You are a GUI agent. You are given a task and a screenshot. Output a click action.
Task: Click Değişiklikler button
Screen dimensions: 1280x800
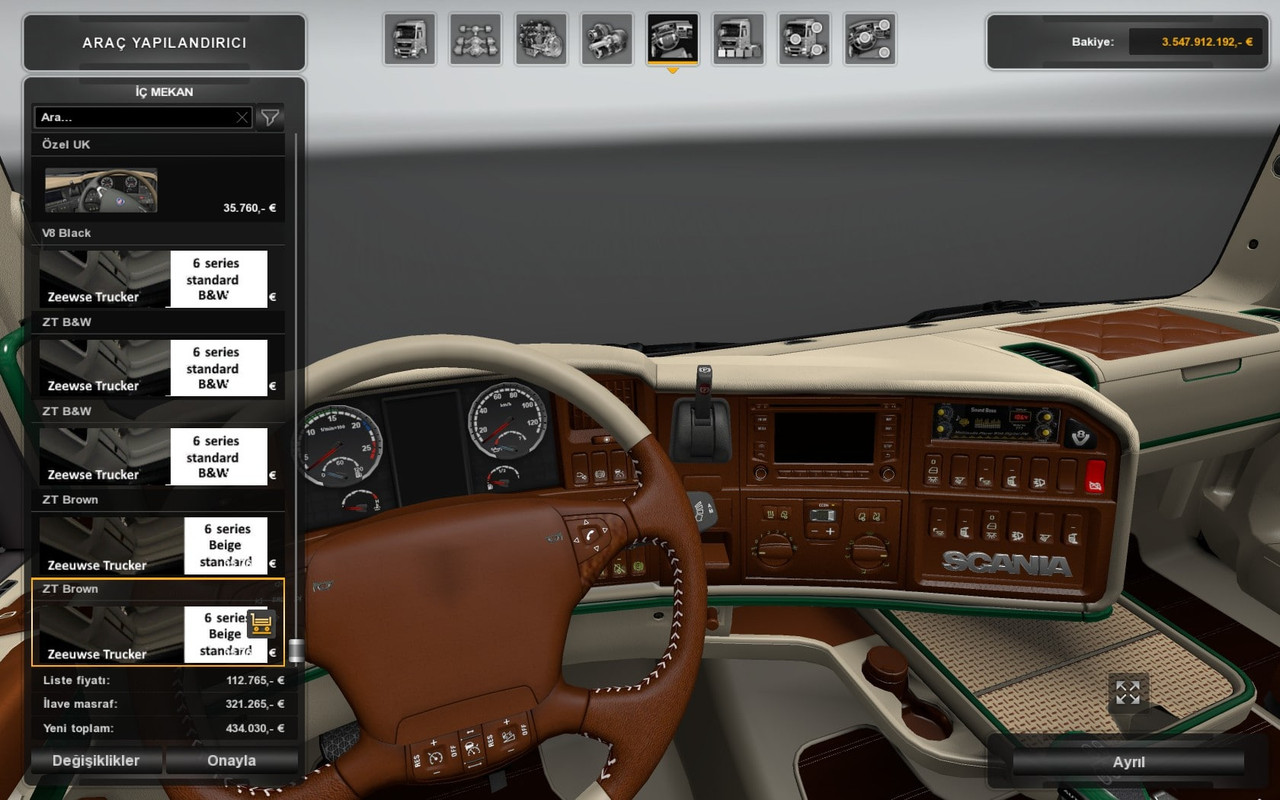[96, 761]
